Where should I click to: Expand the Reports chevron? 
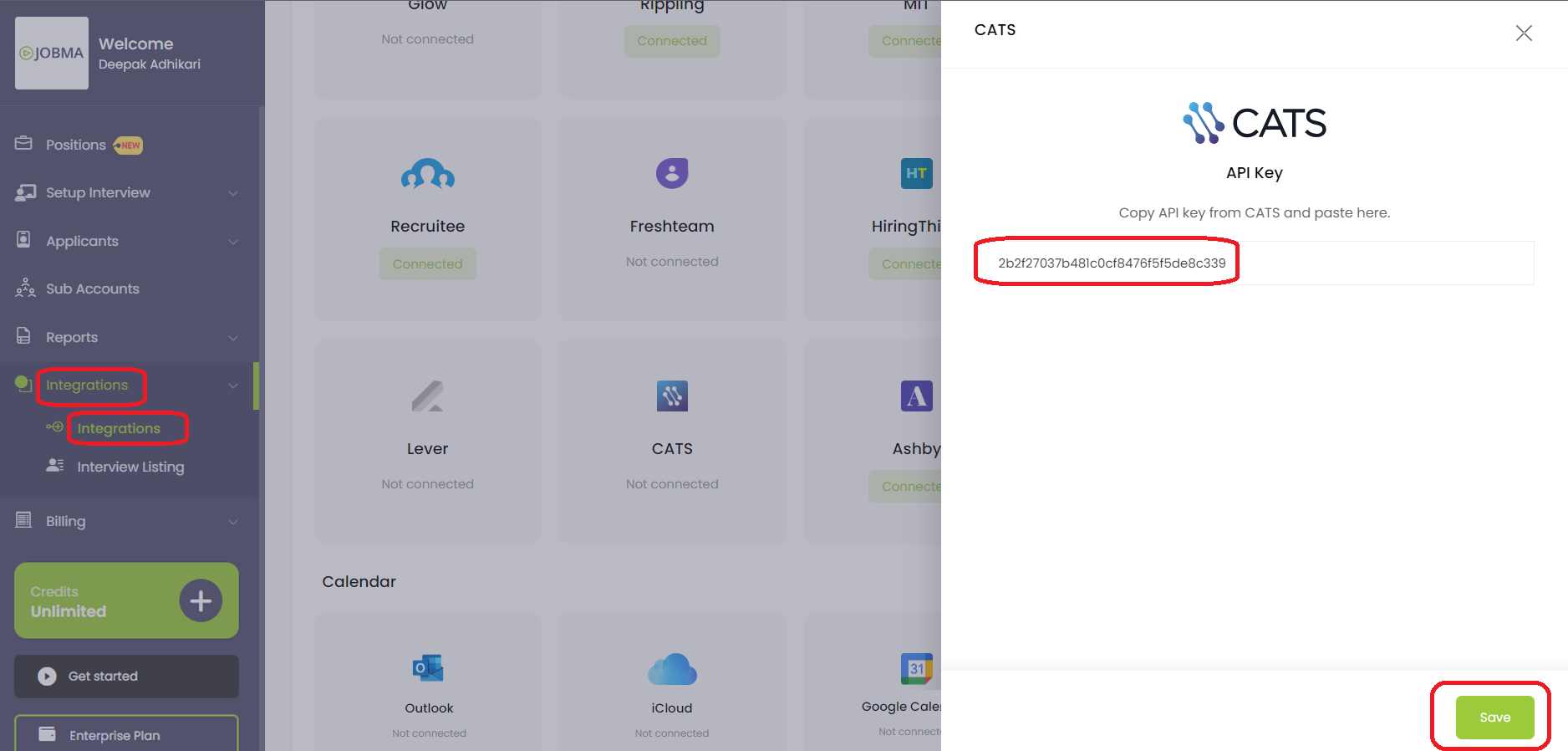(x=233, y=338)
